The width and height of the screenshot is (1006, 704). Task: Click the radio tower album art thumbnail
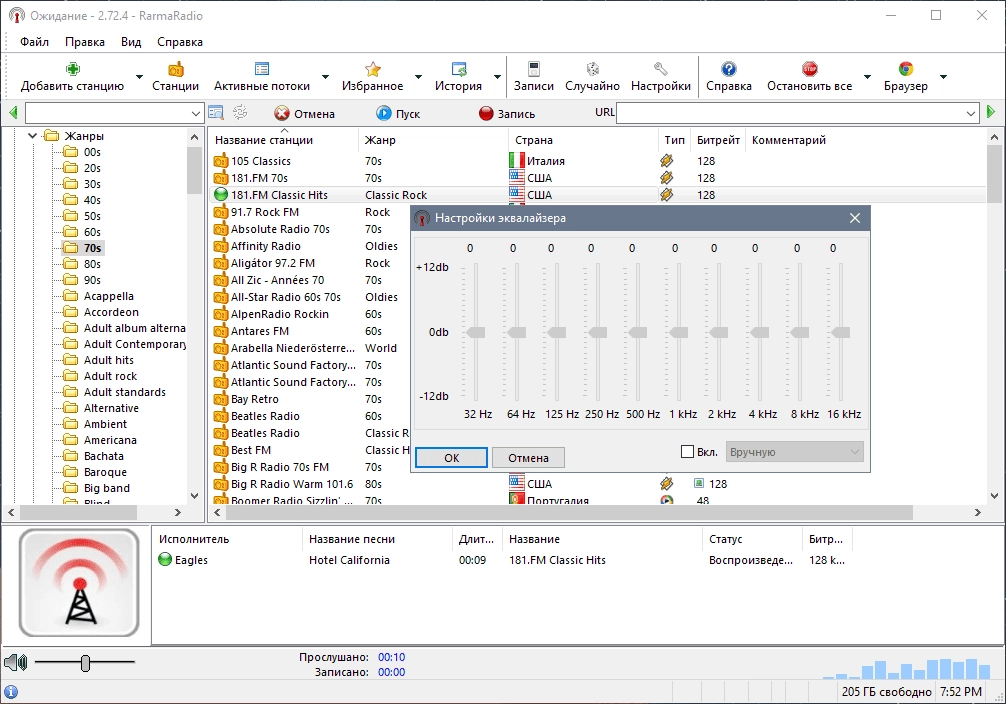point(79,583)
